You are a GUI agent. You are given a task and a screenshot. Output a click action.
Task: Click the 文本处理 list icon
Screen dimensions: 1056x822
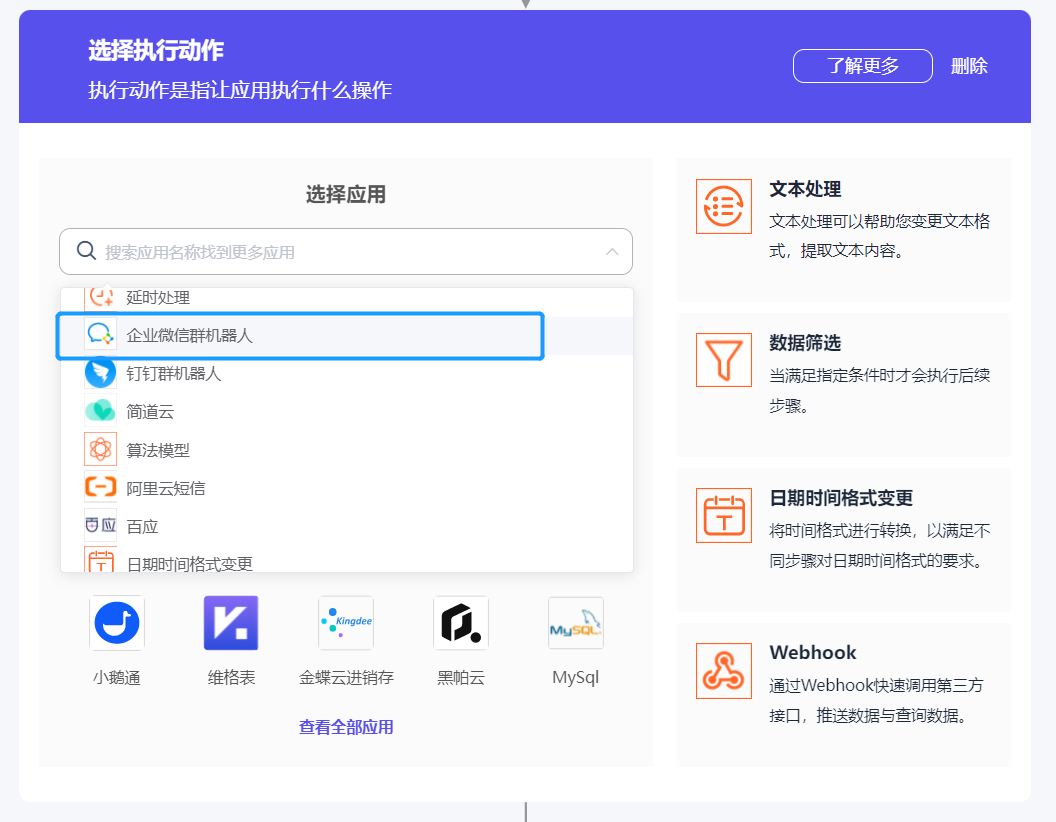(x=724, y=206)
